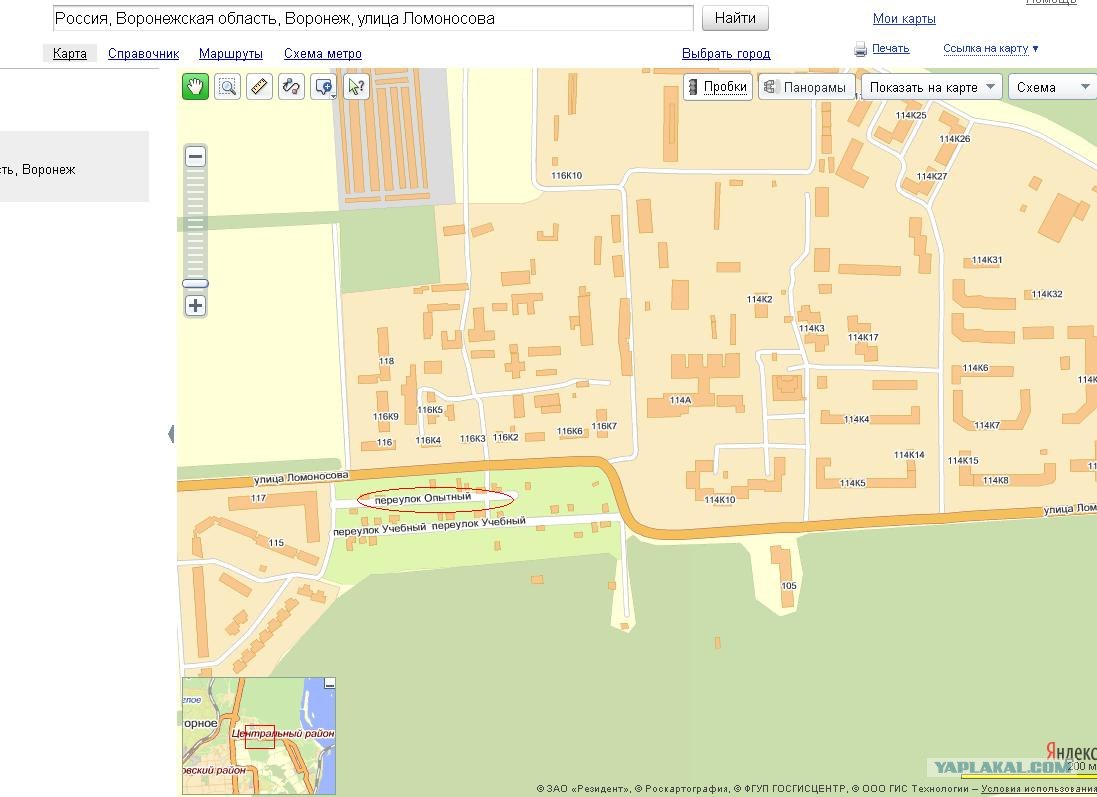
Task: Click building label 114К31
Action: pos(986,260)
